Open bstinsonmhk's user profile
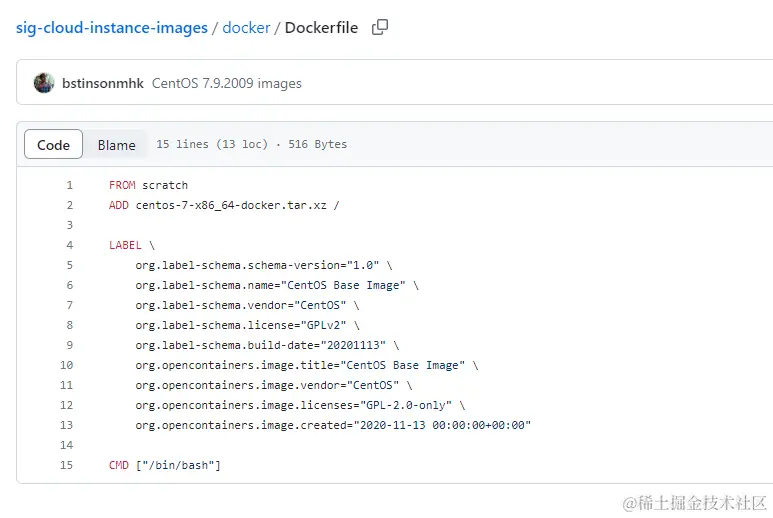The width and height of the screenshot is (773, 518). click(x=103, y=84)
